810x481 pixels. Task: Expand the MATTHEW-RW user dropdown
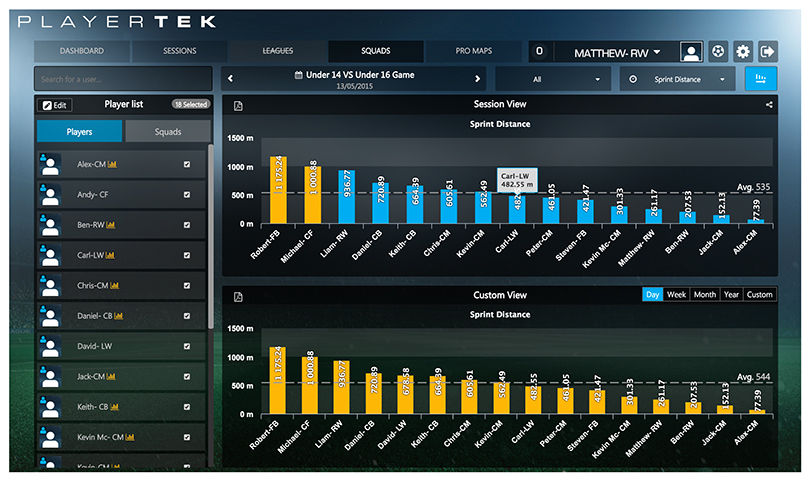(617, 53)
